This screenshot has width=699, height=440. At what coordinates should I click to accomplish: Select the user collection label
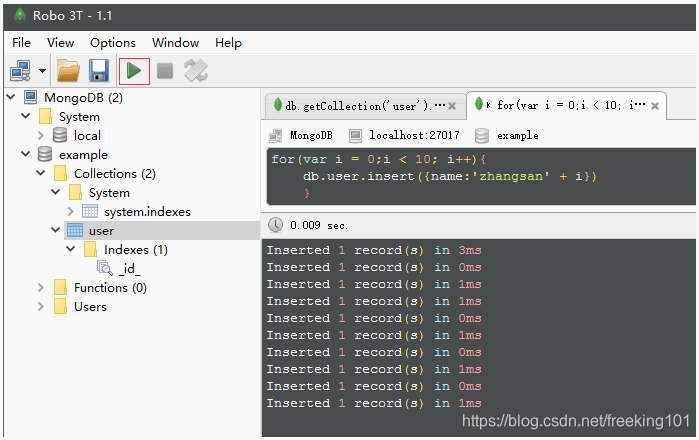101,231
